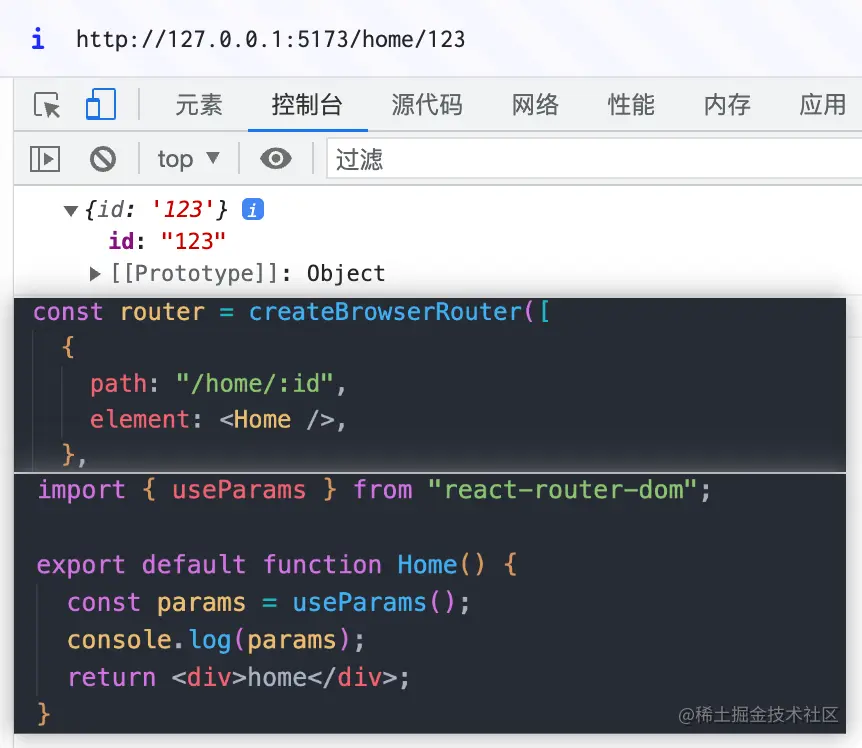The width and height of the screenshot is (862, 748).
Task: Collapse the {id: '123'} object
Action: point(70,210)
